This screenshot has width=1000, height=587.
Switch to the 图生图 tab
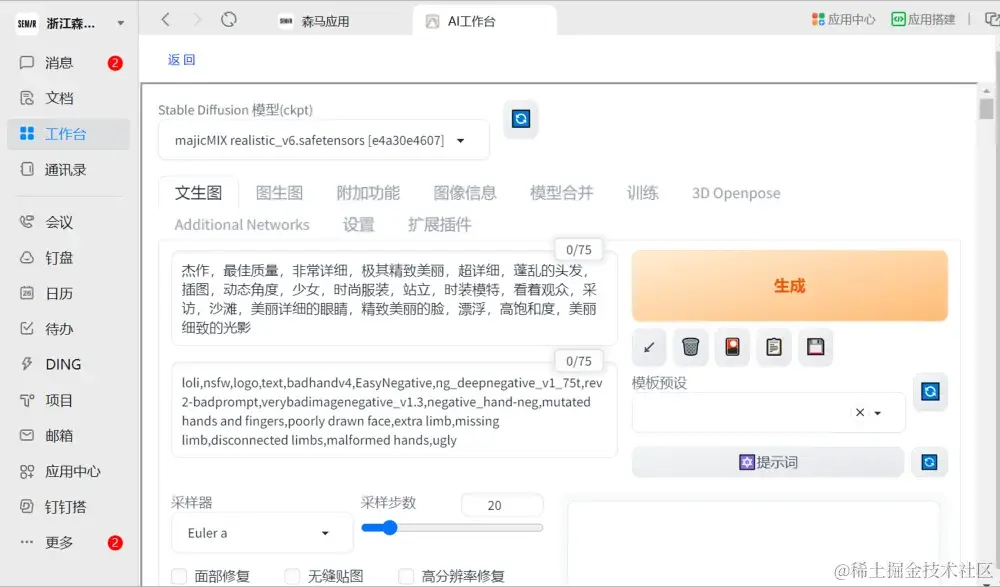(x=279, y=193)
